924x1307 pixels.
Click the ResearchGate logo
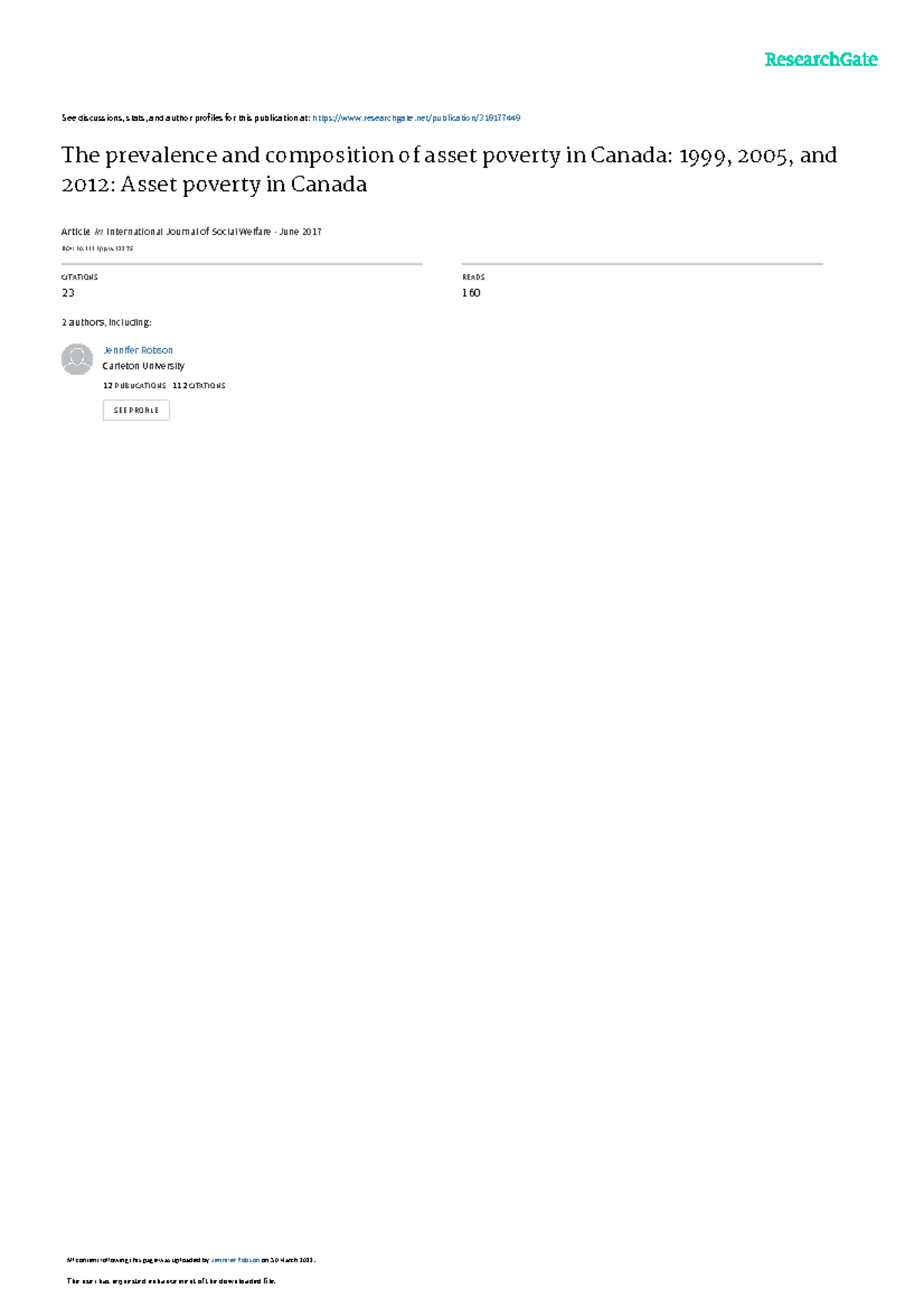pyautogui.click(x=821, y=59)
